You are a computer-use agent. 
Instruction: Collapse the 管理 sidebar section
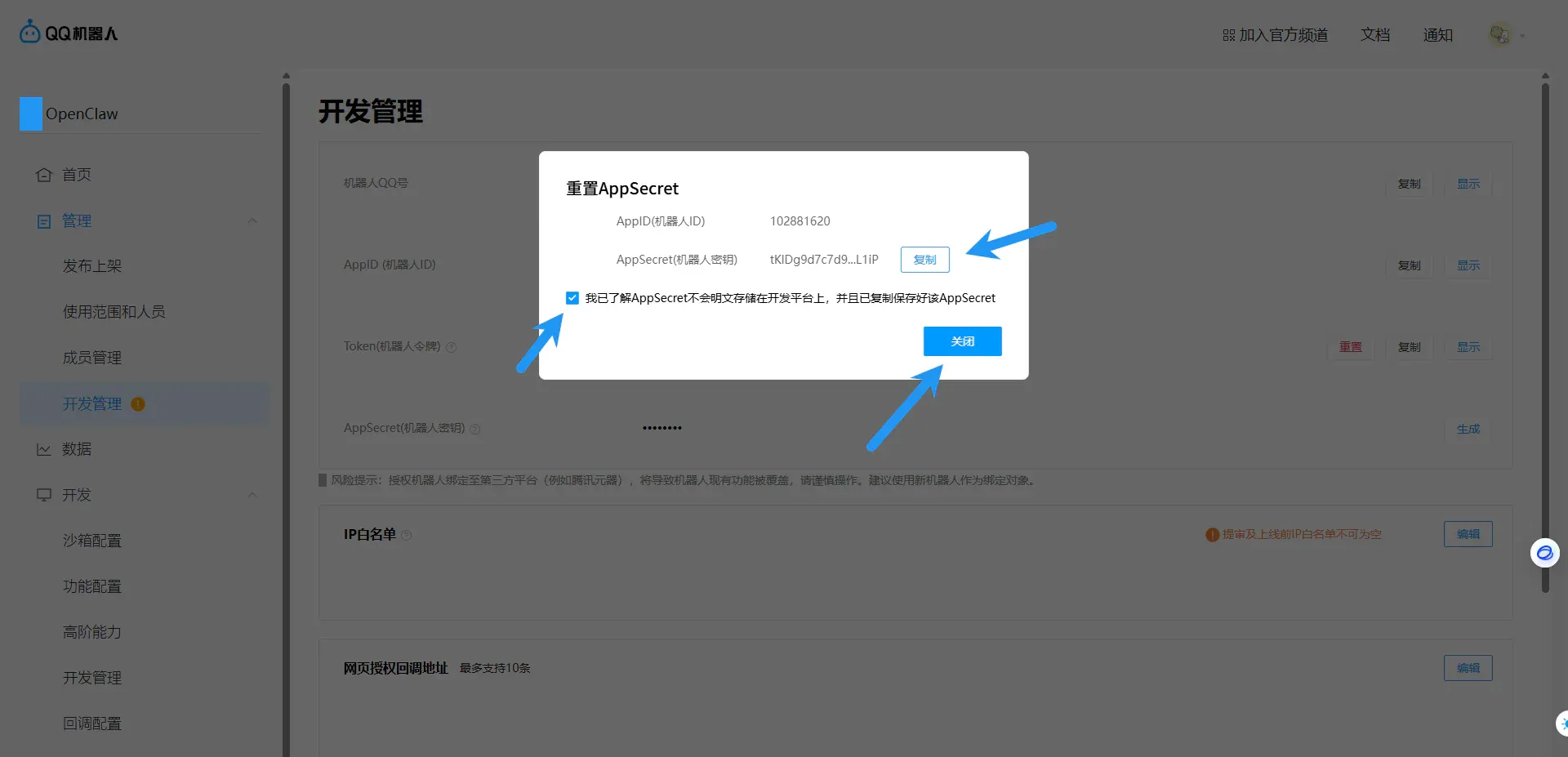(x=252, y=220)
